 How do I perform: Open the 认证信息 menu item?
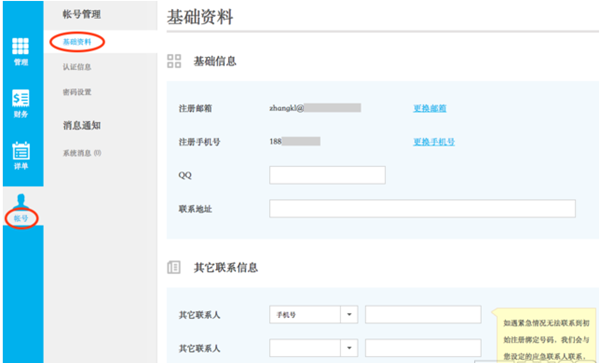click(77, 67)
